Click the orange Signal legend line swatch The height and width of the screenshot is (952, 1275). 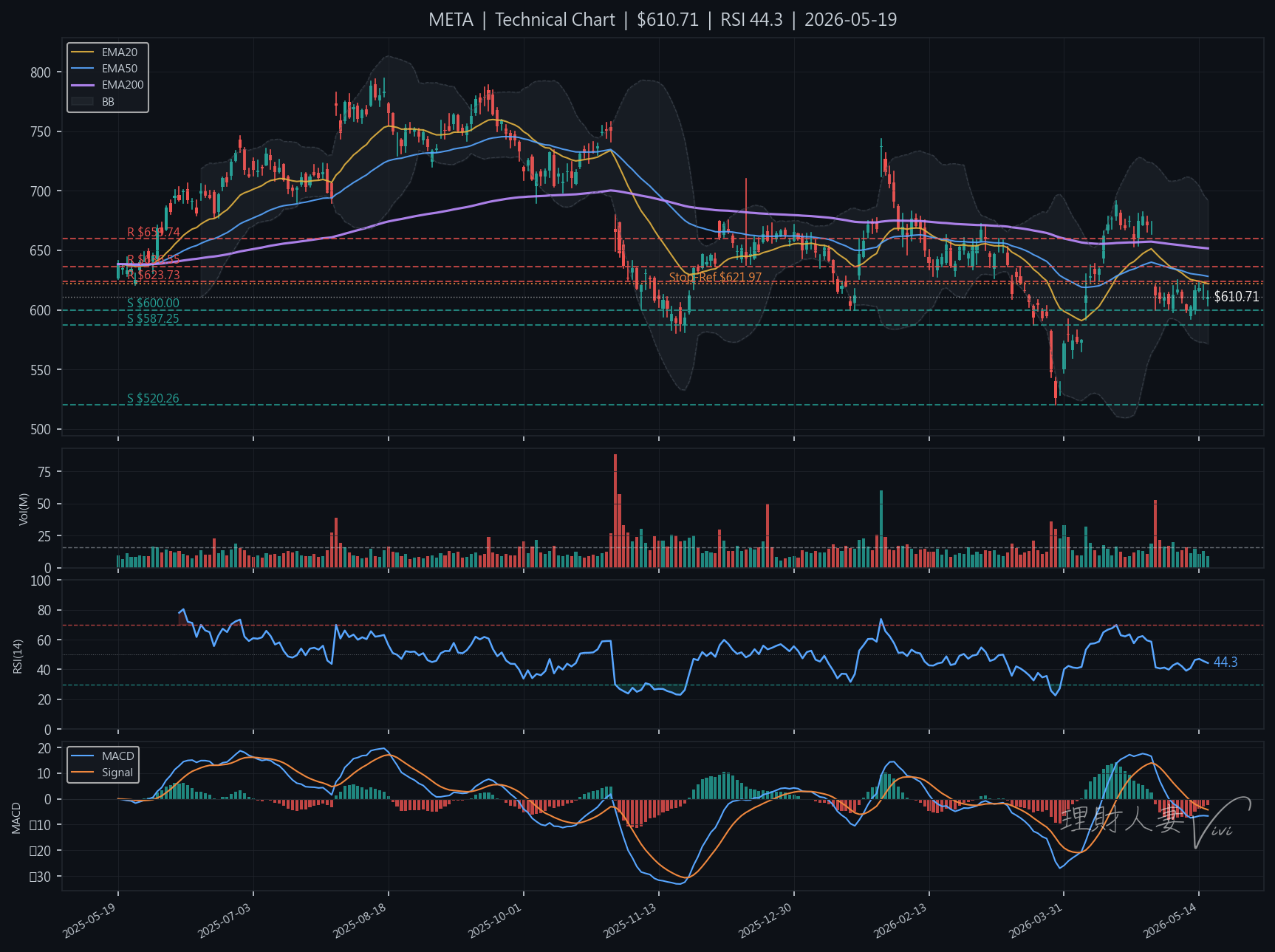[x=83, y=773]
